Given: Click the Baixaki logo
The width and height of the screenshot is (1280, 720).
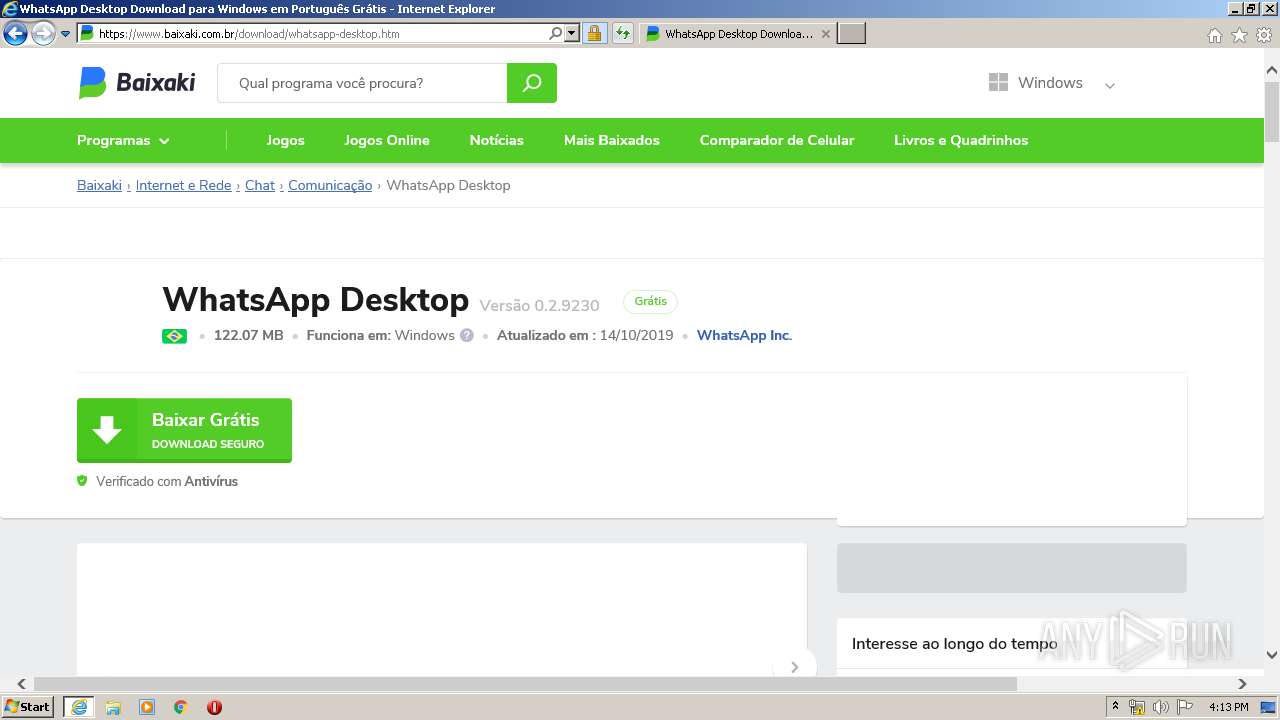Looking at the screenshot, I should (x=137, y=82).
